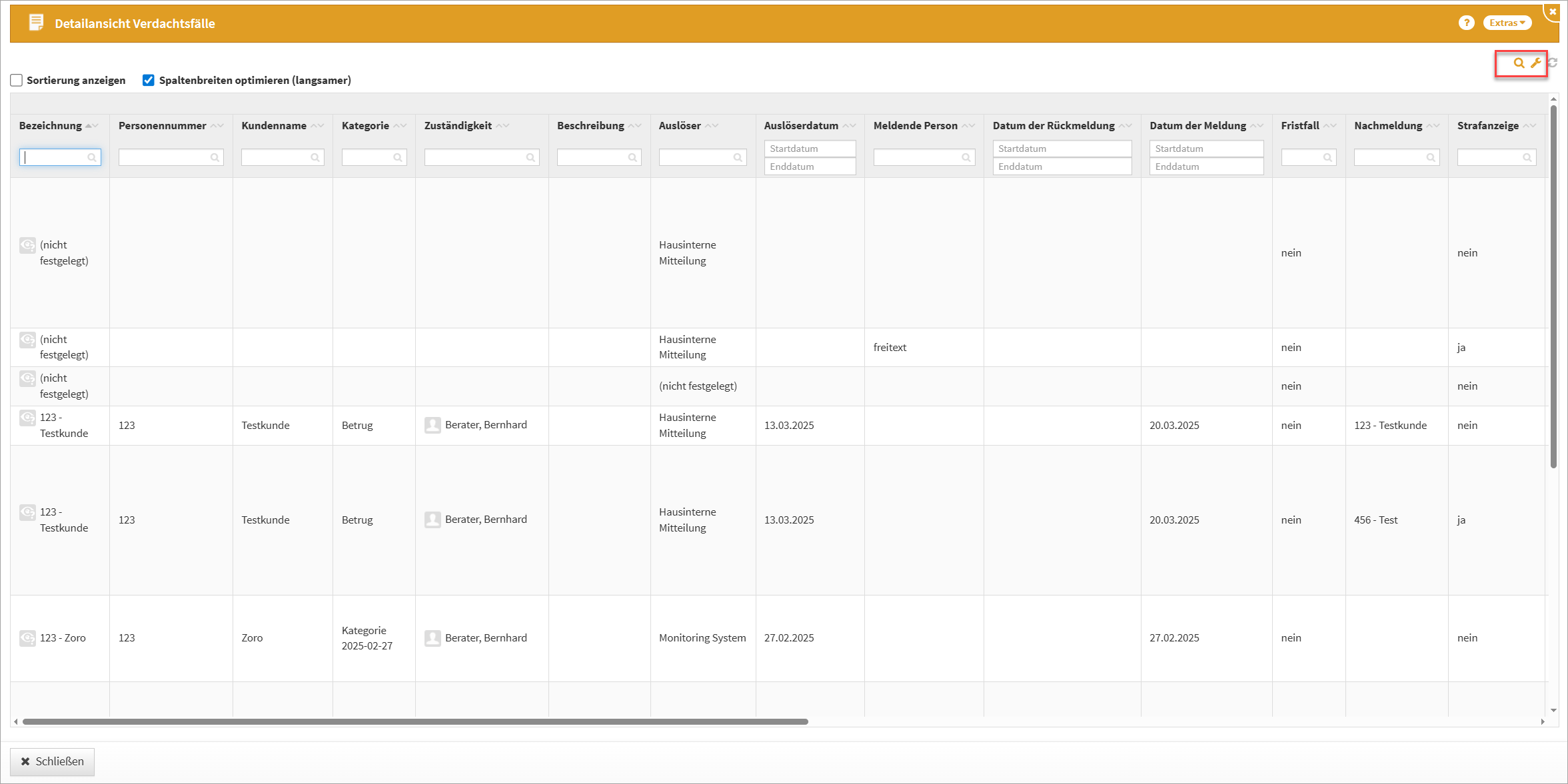Click Auslöserdatum Startdatum filter field
The image size is (1568, 784).
click(809, 149)
